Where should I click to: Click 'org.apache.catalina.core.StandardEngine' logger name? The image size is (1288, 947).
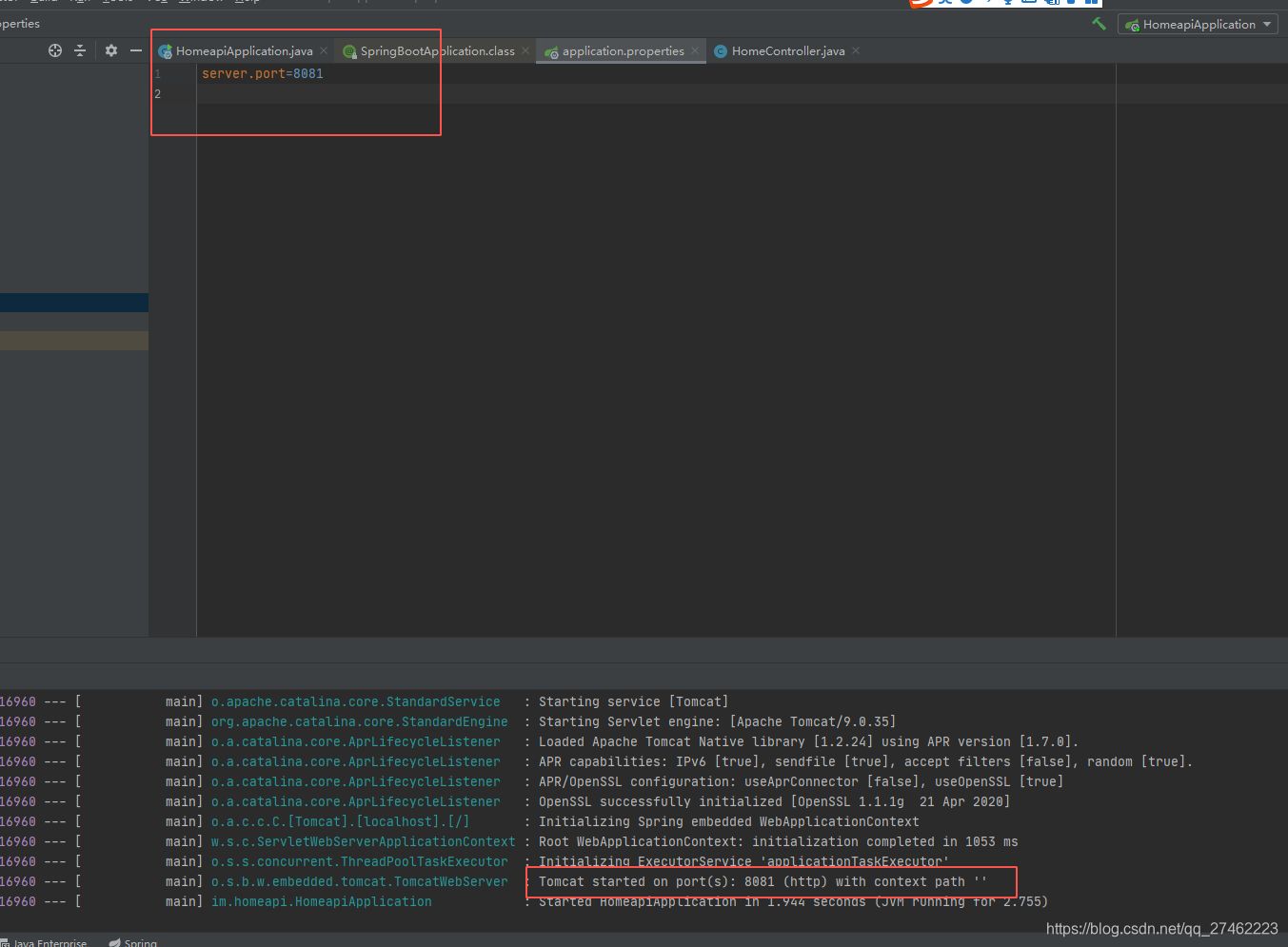click(x=359, y=722)
